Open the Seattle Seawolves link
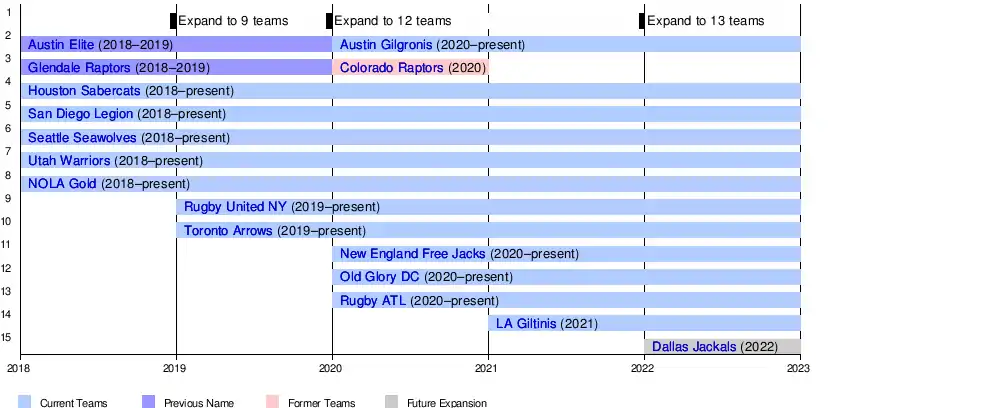1000x408 pixels. coord(83,137)
